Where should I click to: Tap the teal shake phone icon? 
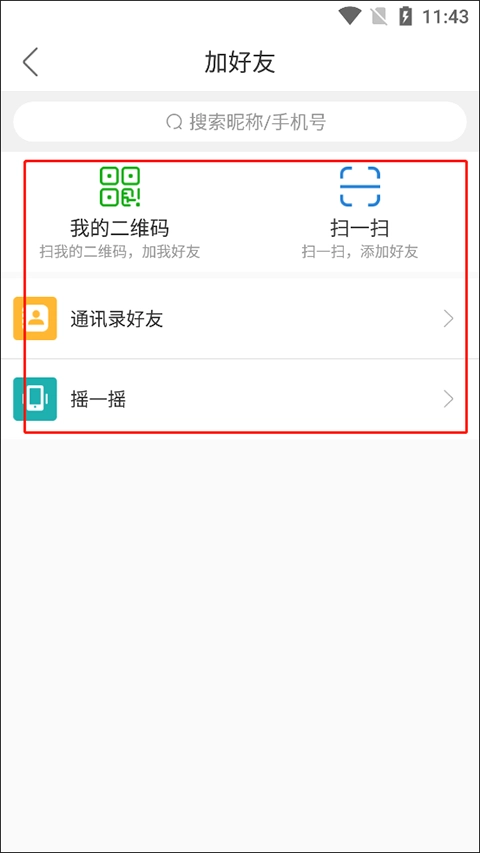35,399
